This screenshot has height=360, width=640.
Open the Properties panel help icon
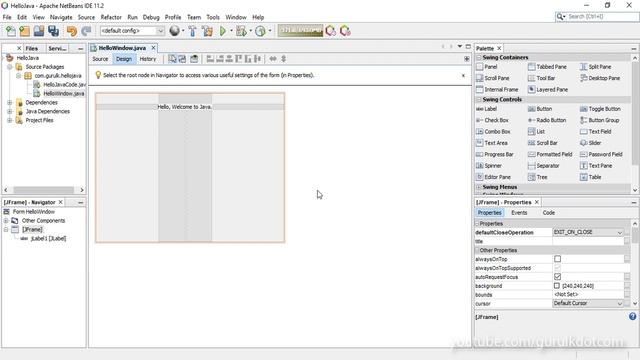coord(632,316)
